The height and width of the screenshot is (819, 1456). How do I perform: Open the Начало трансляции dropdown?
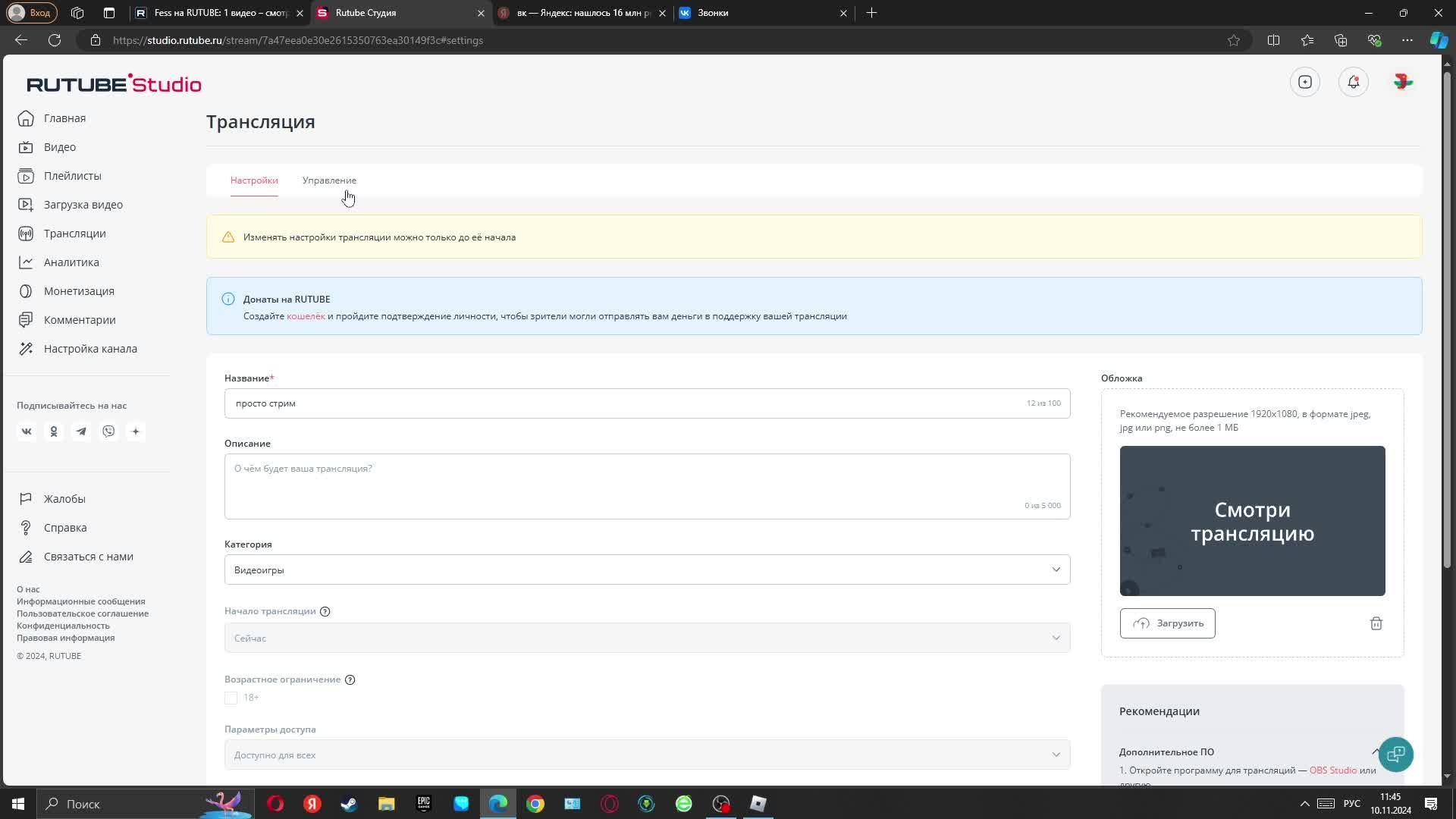(x=647, y=638)
